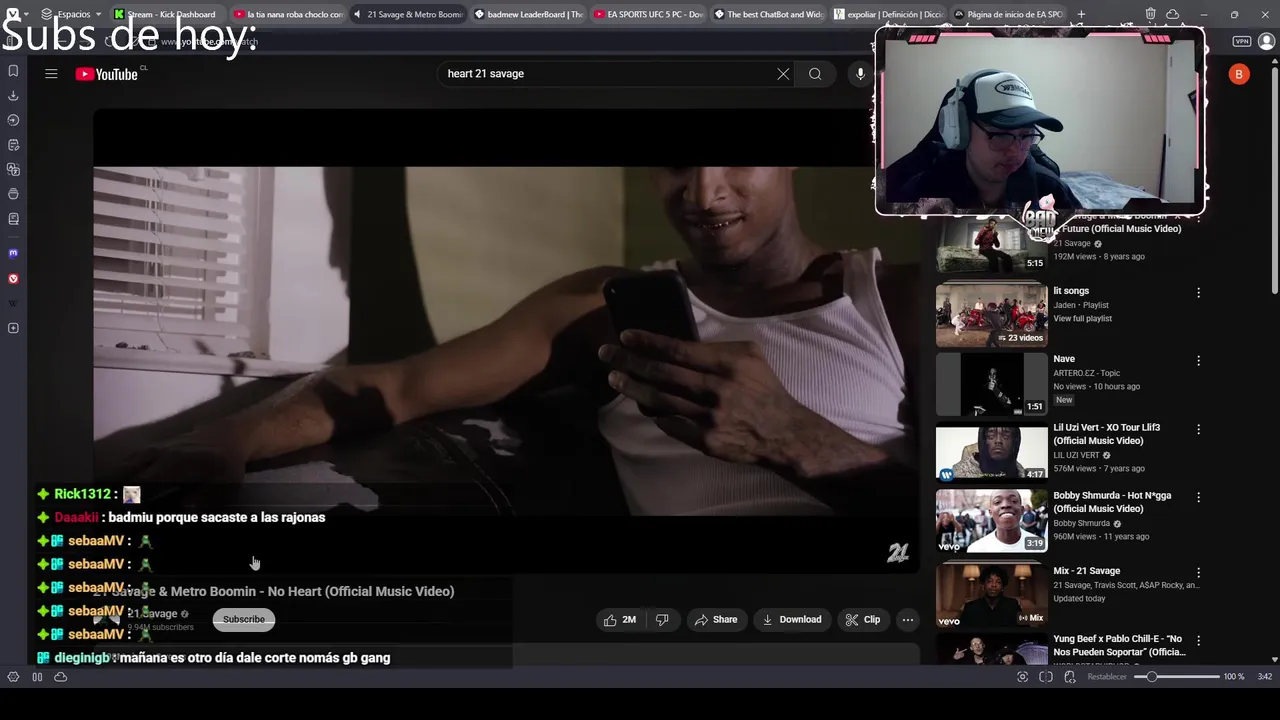Click the YouTube search magnifier button

[x=815, y=74]
